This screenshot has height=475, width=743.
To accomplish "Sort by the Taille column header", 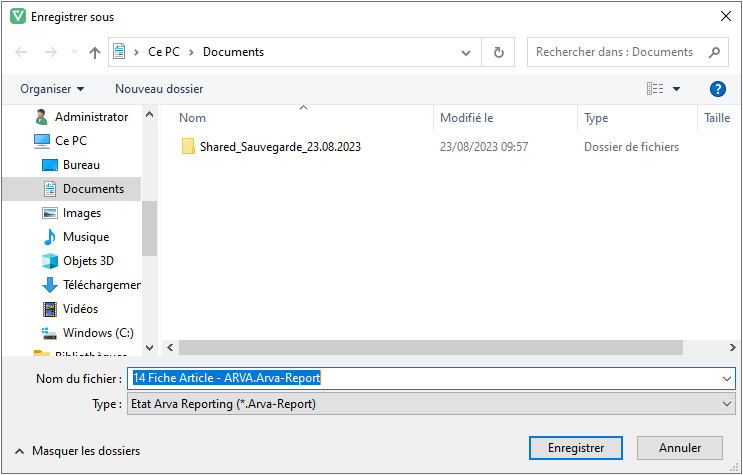I will (717, 118).
